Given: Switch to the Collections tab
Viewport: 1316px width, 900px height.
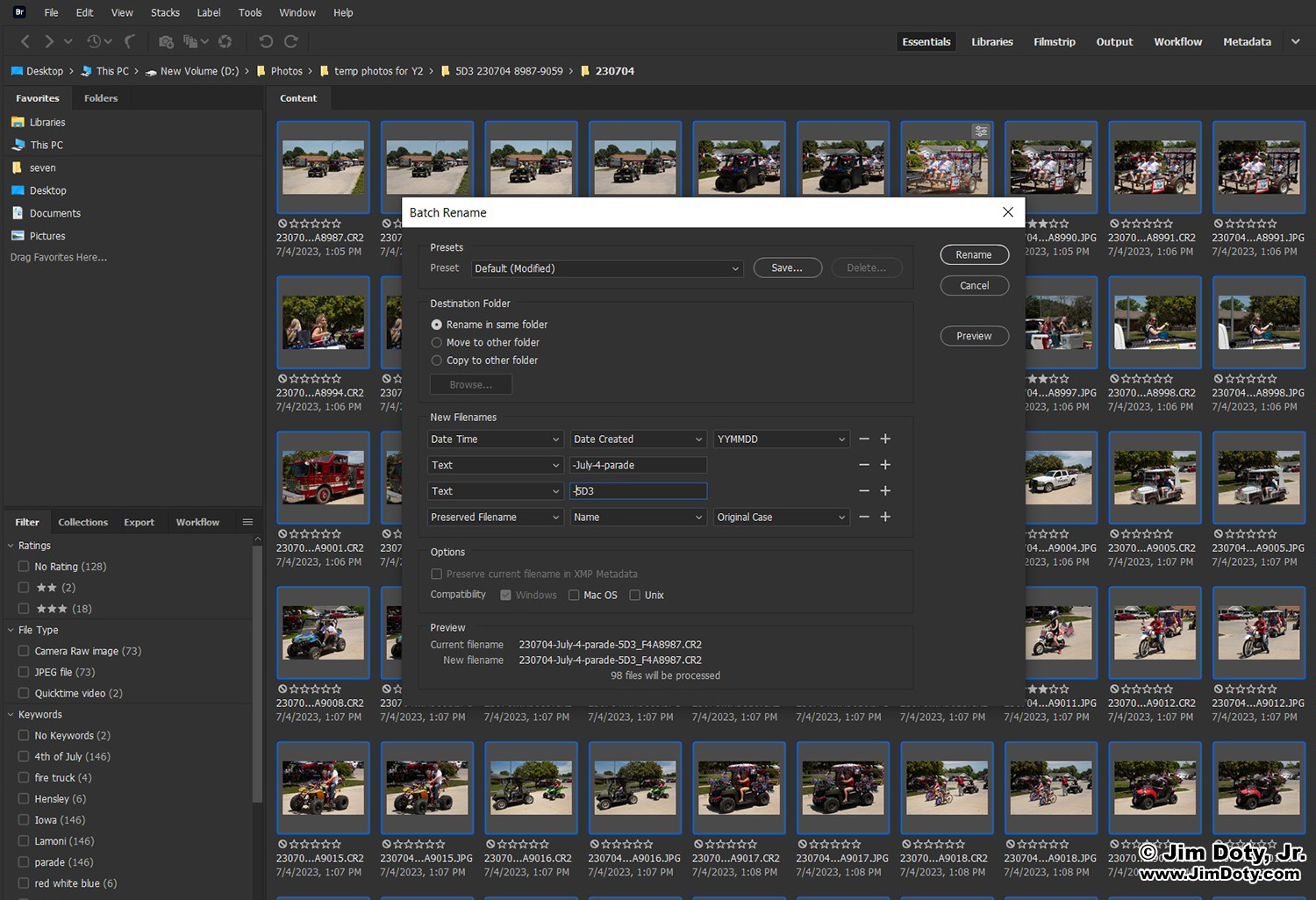Looking at the screenshot, I should [x=83, y=522].
